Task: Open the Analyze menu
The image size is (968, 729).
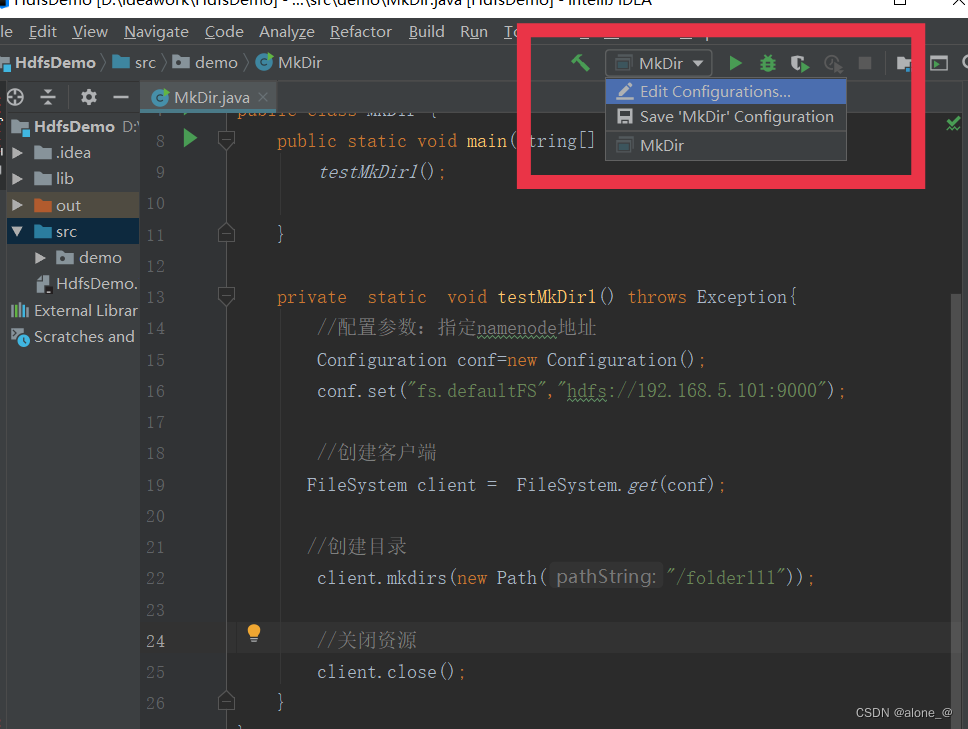Action: click(x=286, y=31)
